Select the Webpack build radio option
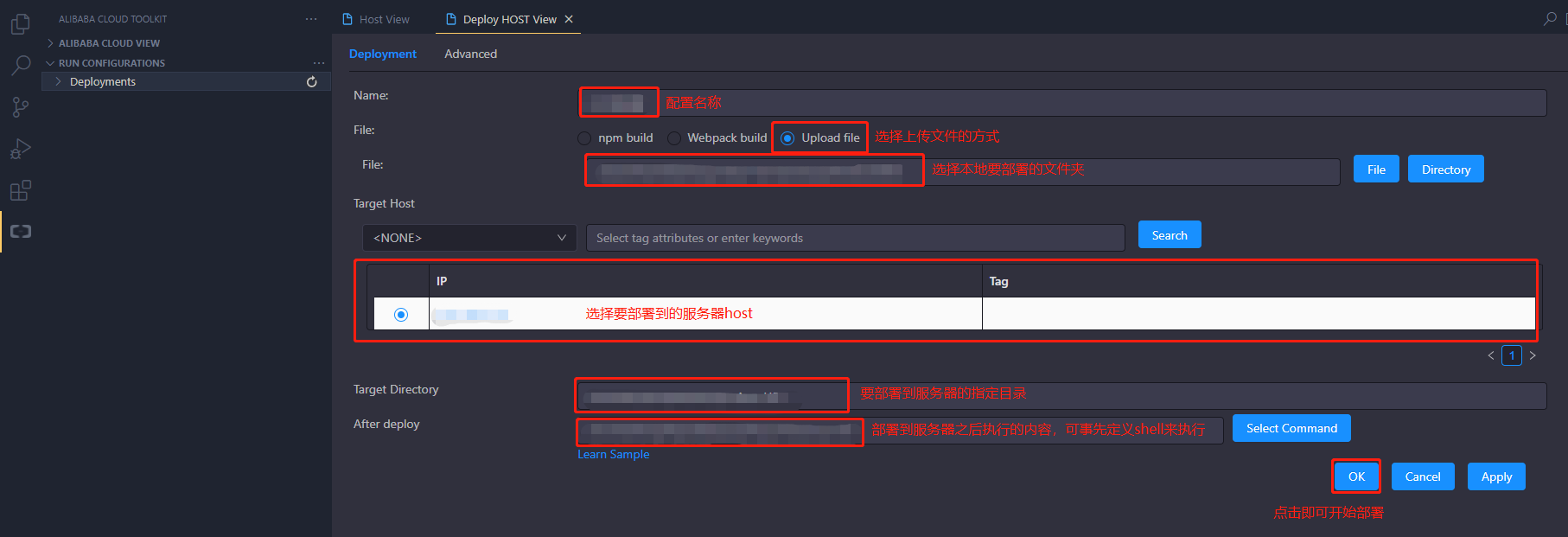The width and height of the screenshot is (1568, 537). [674, 138]
